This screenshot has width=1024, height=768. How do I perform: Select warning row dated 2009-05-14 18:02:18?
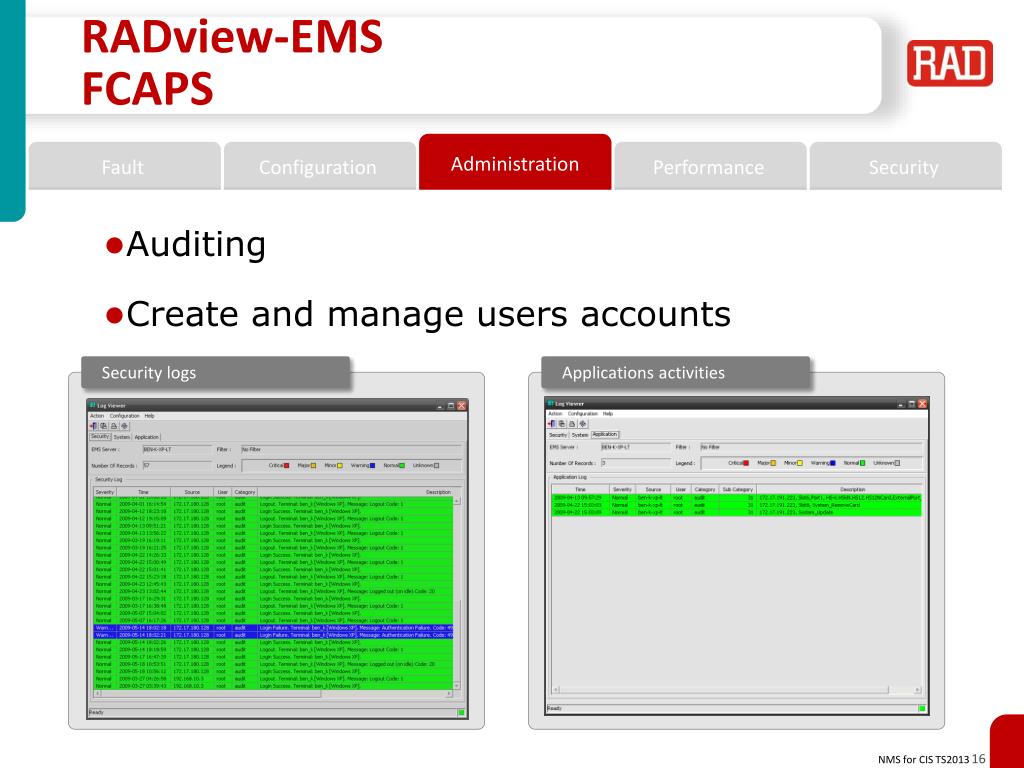click(x=274, y=628)
